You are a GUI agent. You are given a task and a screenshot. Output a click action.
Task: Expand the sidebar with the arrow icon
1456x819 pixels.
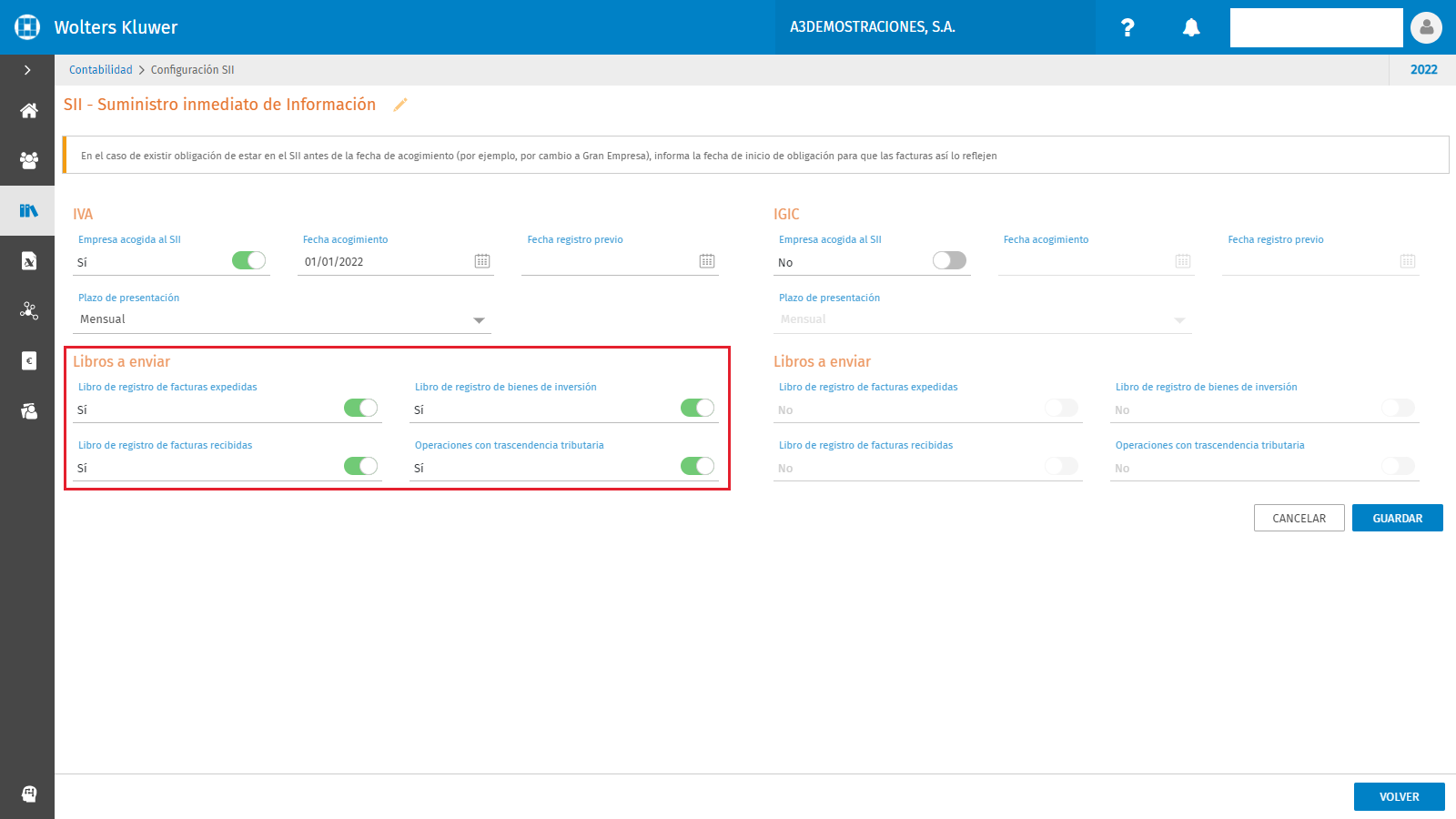(x=27, y=70)
